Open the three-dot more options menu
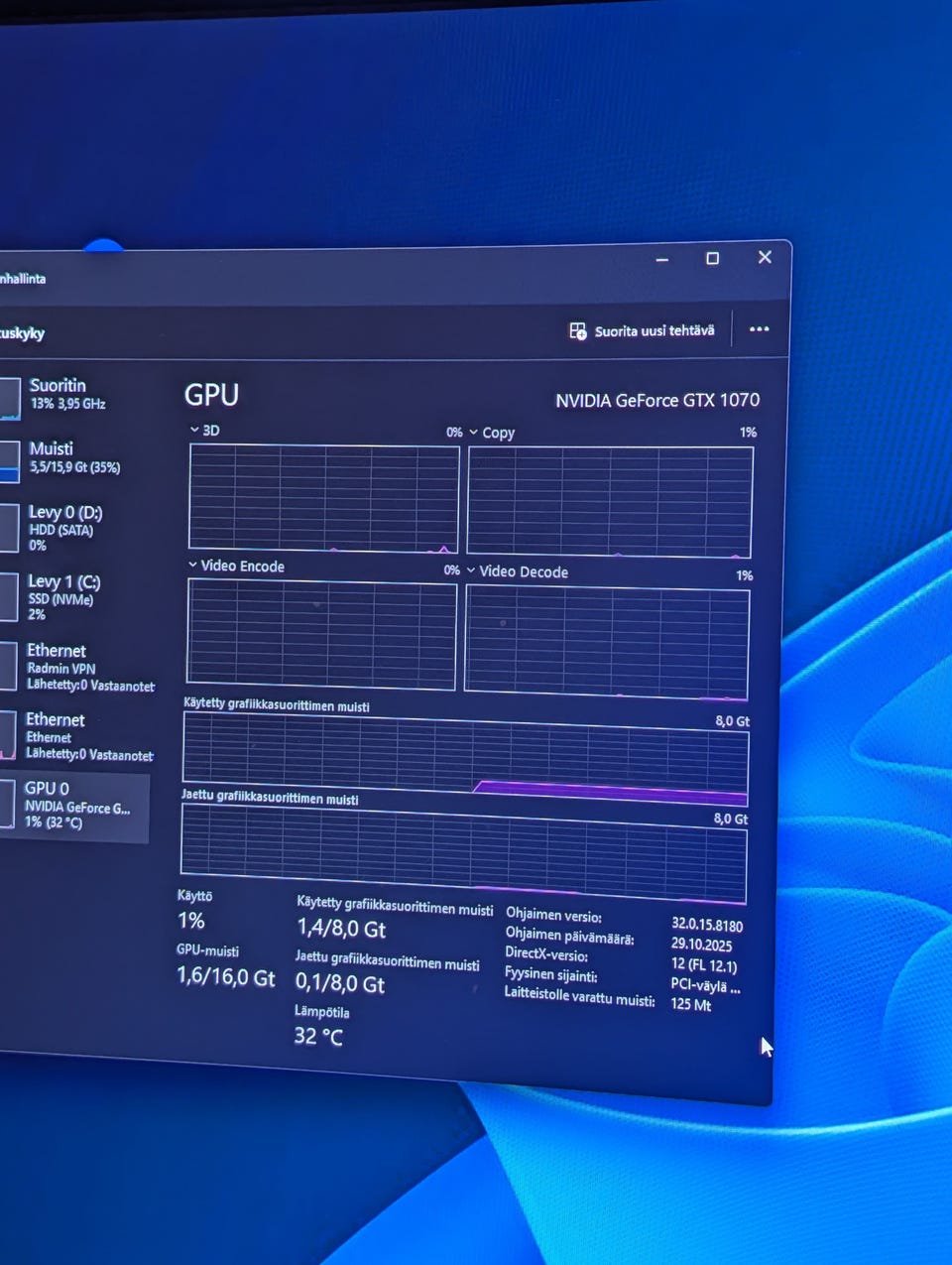Viewport: 952px width, 1265px height. click(759, 329)
